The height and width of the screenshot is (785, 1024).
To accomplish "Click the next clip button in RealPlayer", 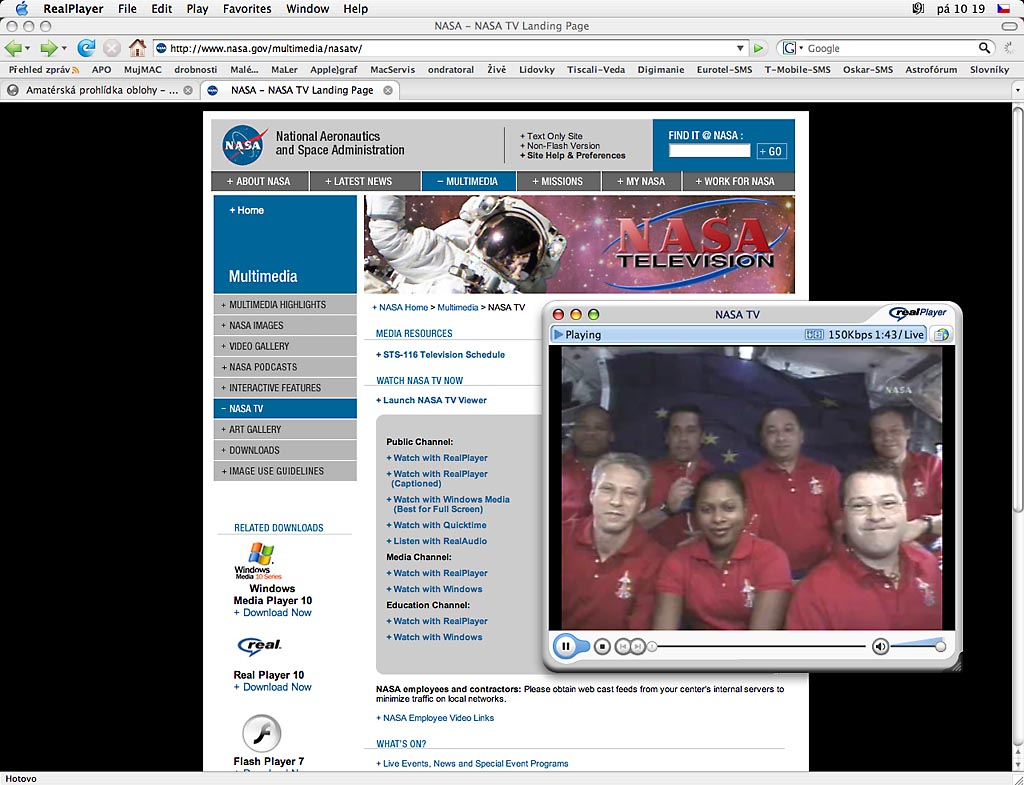I will [x=637, y=647].
